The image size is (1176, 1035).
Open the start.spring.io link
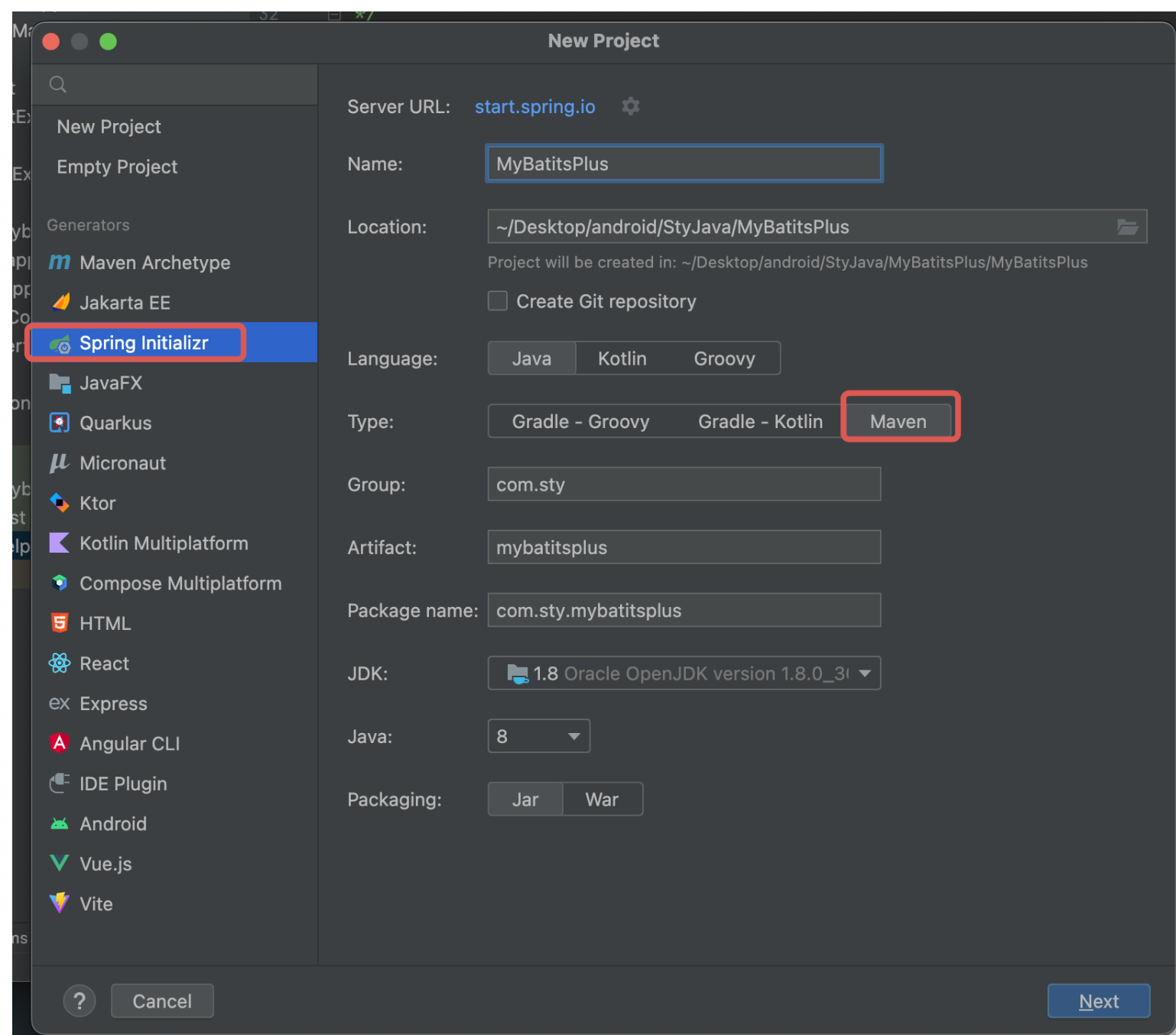pos(534,106)
